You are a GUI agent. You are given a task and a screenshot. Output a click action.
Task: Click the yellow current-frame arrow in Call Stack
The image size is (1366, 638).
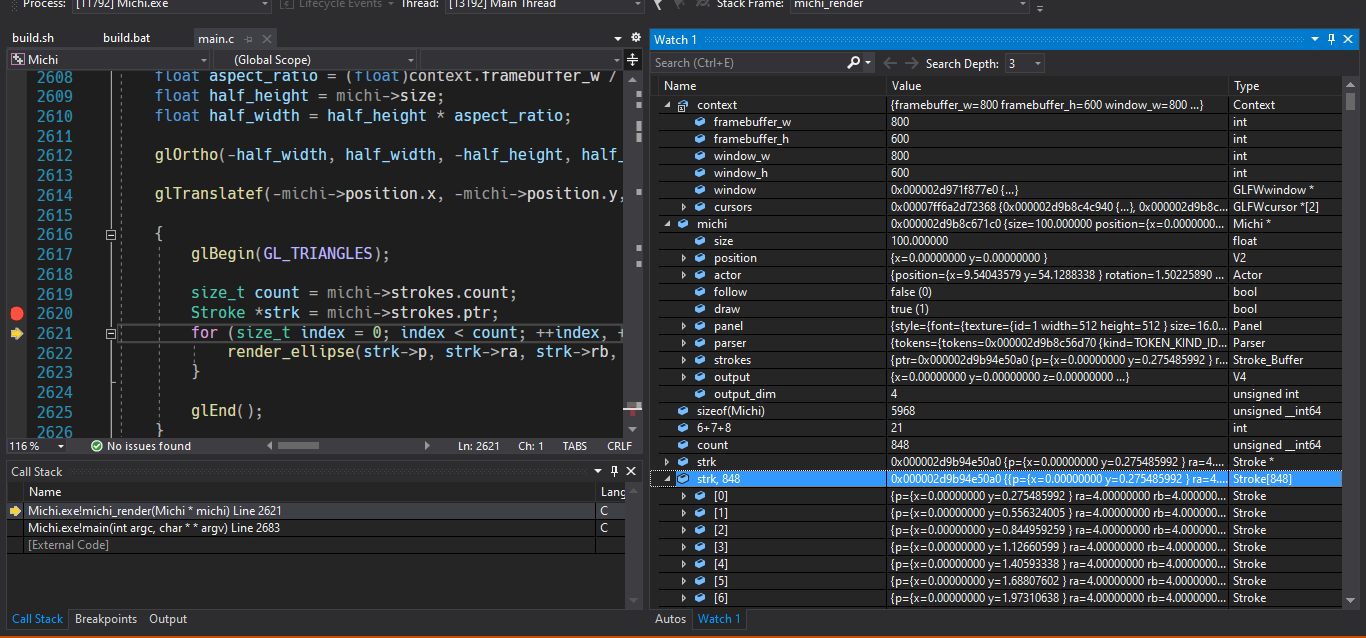pyautogui.click(x=16, y=511)
